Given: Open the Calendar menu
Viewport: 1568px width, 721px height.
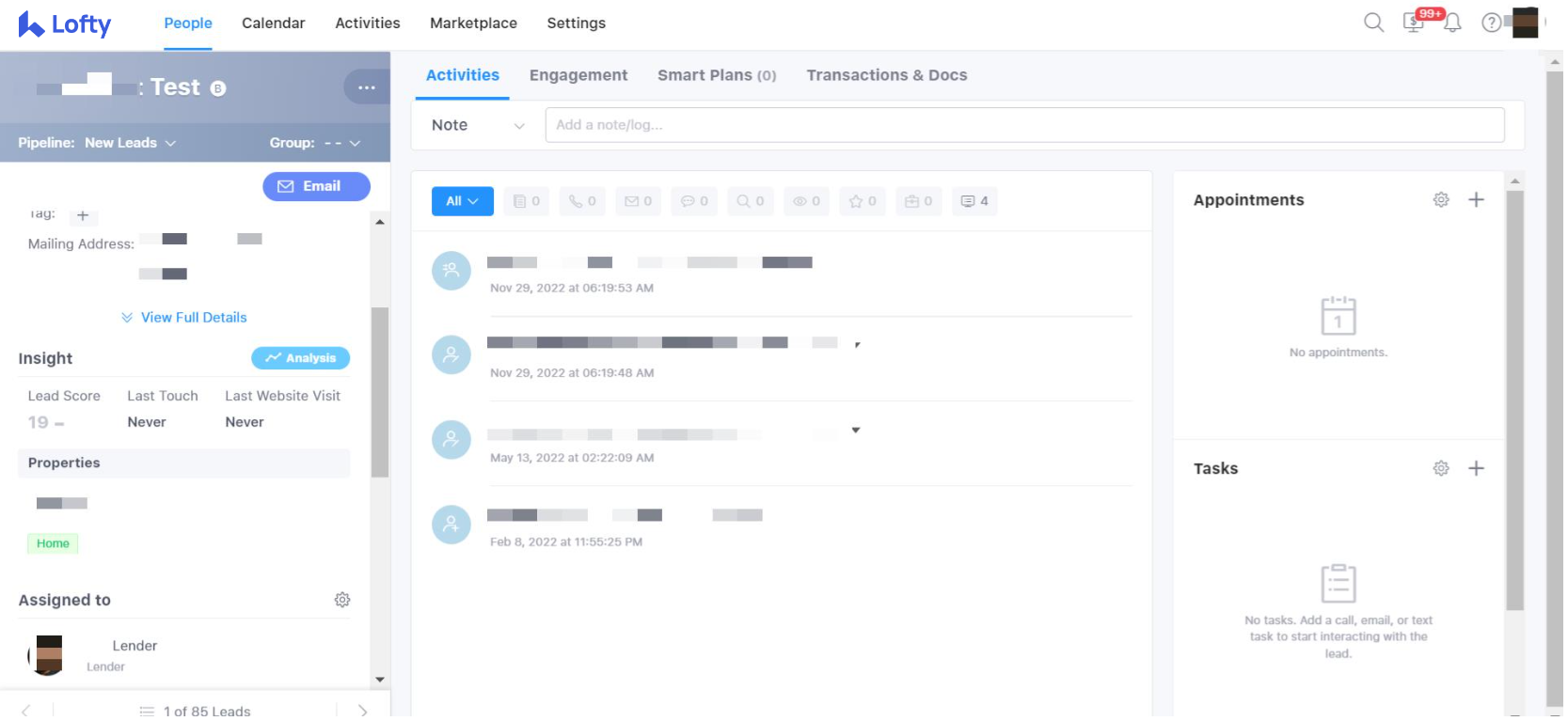Looking at the screenshot, I should click(273, 23).
